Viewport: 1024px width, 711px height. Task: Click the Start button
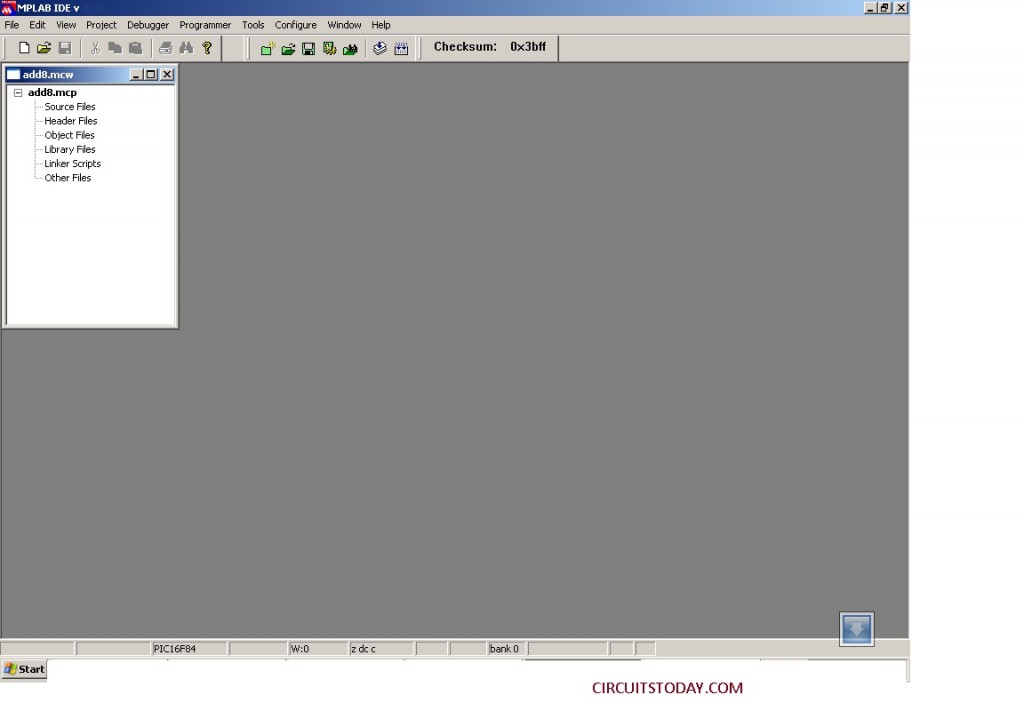coord(23,669)
